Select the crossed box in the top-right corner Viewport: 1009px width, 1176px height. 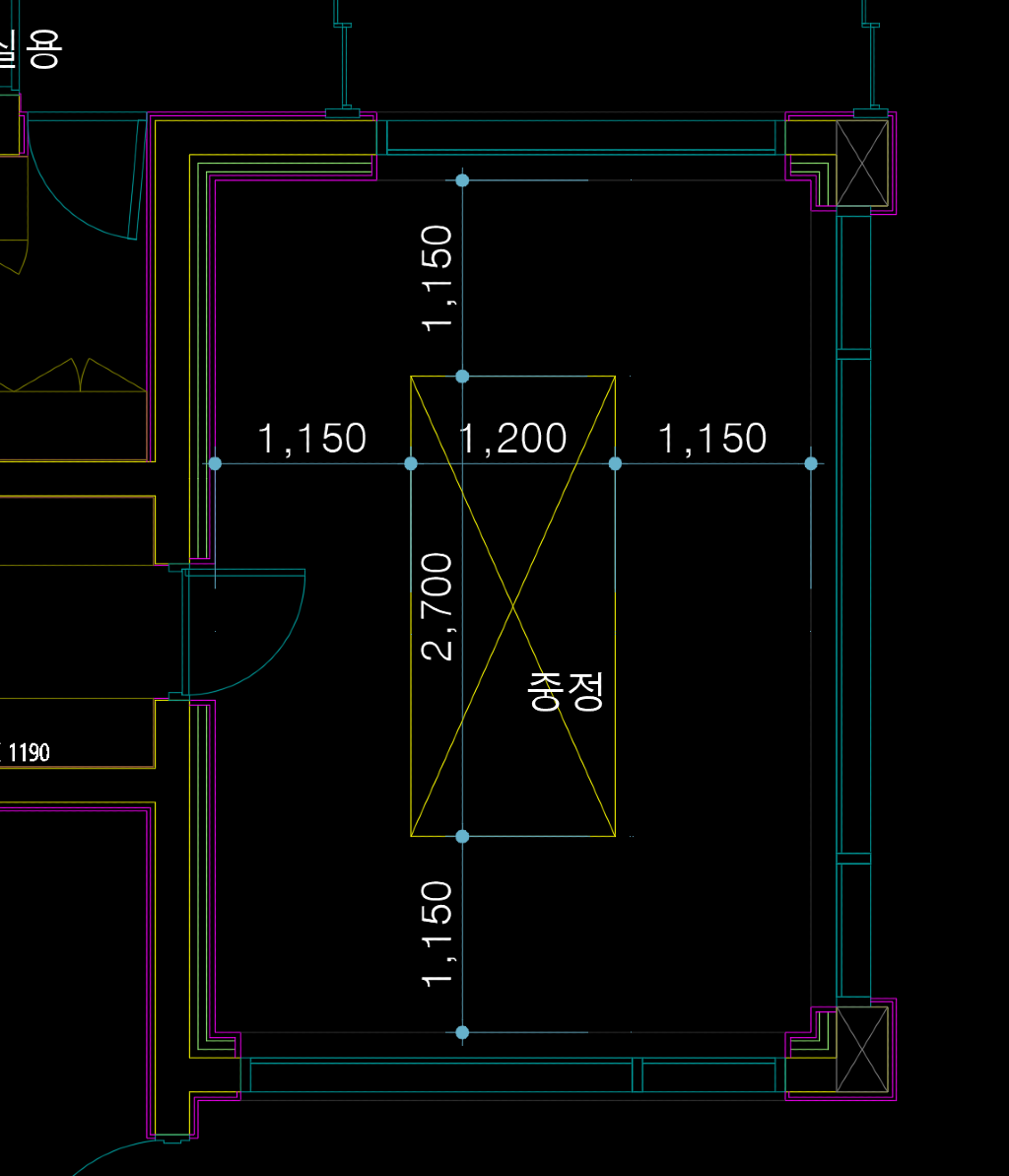[x=862, y=163]
